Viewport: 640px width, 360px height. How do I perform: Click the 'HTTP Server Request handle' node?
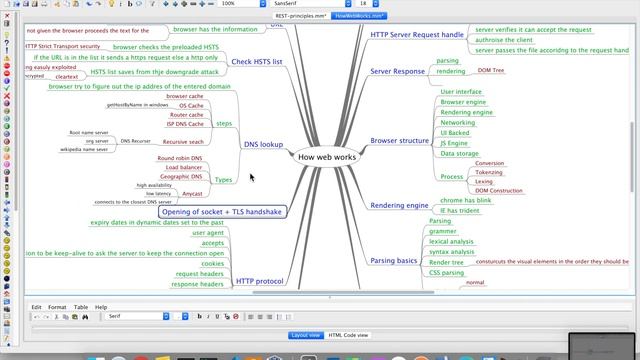(x=417, y=35)
